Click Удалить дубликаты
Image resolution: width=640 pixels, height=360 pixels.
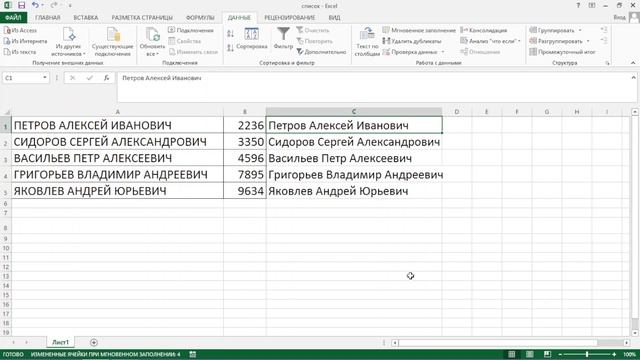[412, 41]
